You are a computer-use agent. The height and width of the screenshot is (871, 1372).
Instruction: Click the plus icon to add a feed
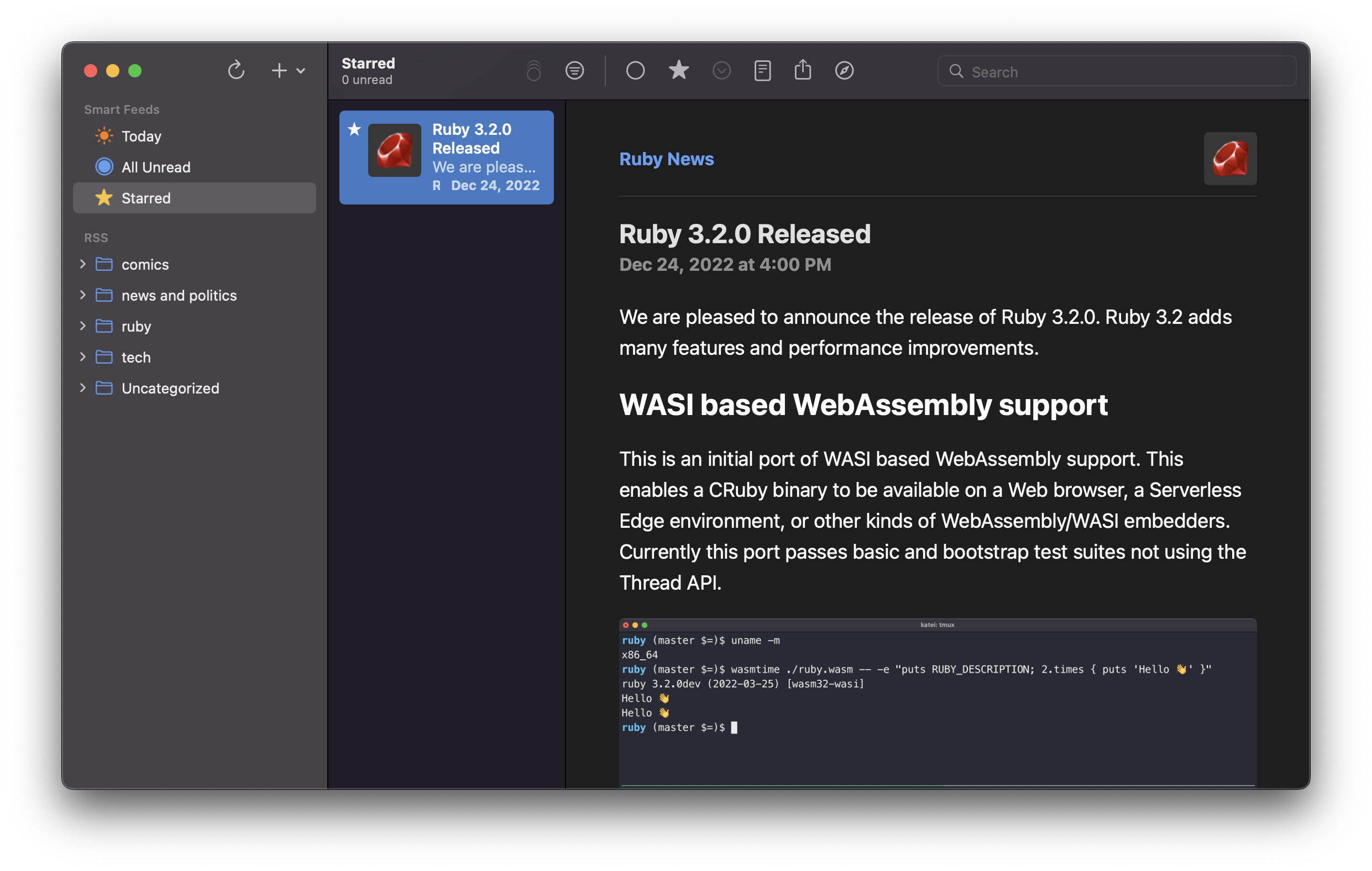click(x=279, y=71)
